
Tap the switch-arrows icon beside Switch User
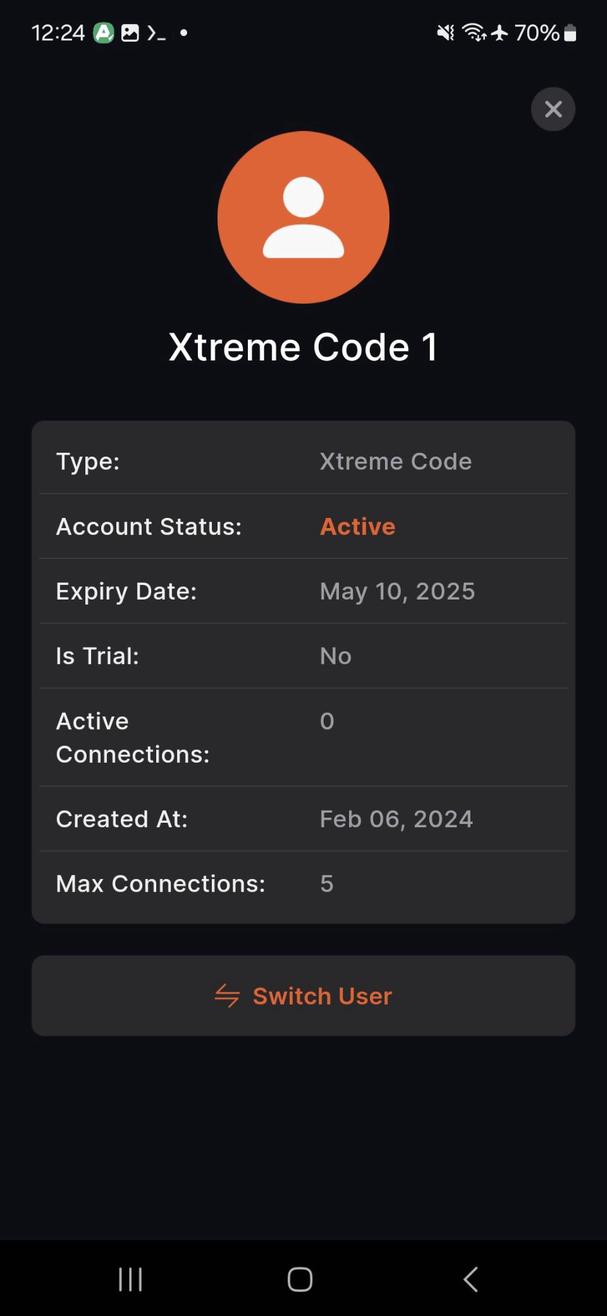pos(226,996)
